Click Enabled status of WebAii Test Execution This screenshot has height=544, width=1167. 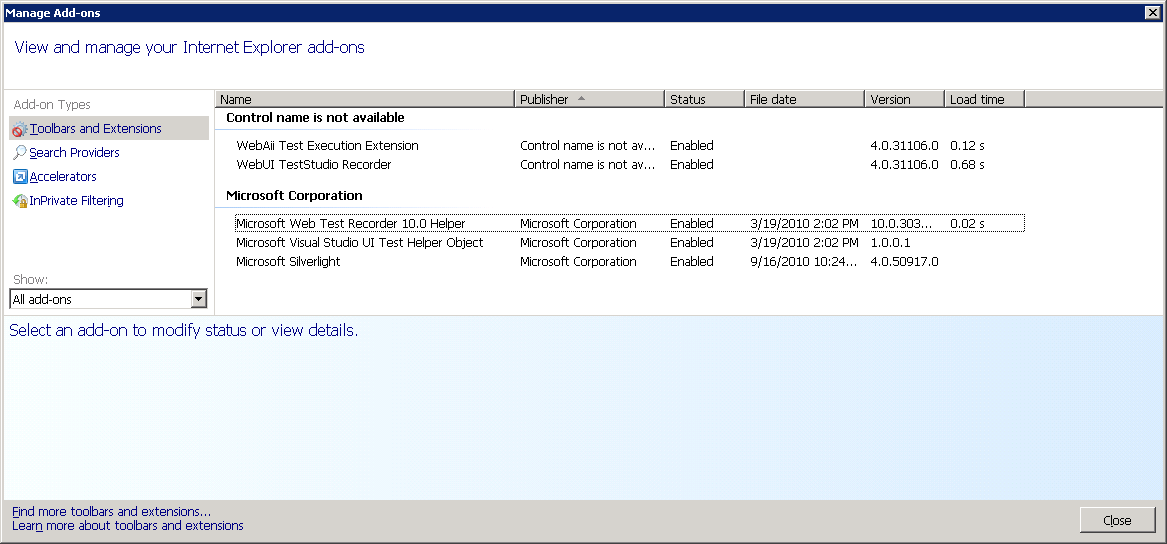tap(691, 145)
